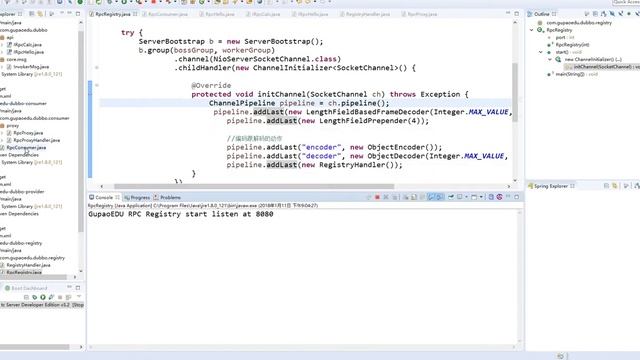The image size is (640, 360).
Task: Select initChannel(SocketChannel) in the Outline
Action: click(x=602, y=67)
